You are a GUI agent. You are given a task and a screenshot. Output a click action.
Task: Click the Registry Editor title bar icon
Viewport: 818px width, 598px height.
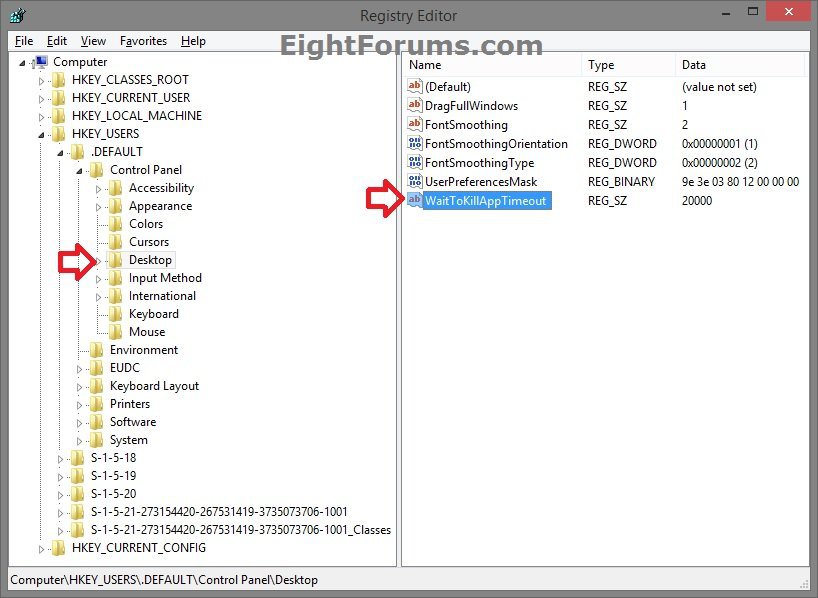click(x=18, y=16)
